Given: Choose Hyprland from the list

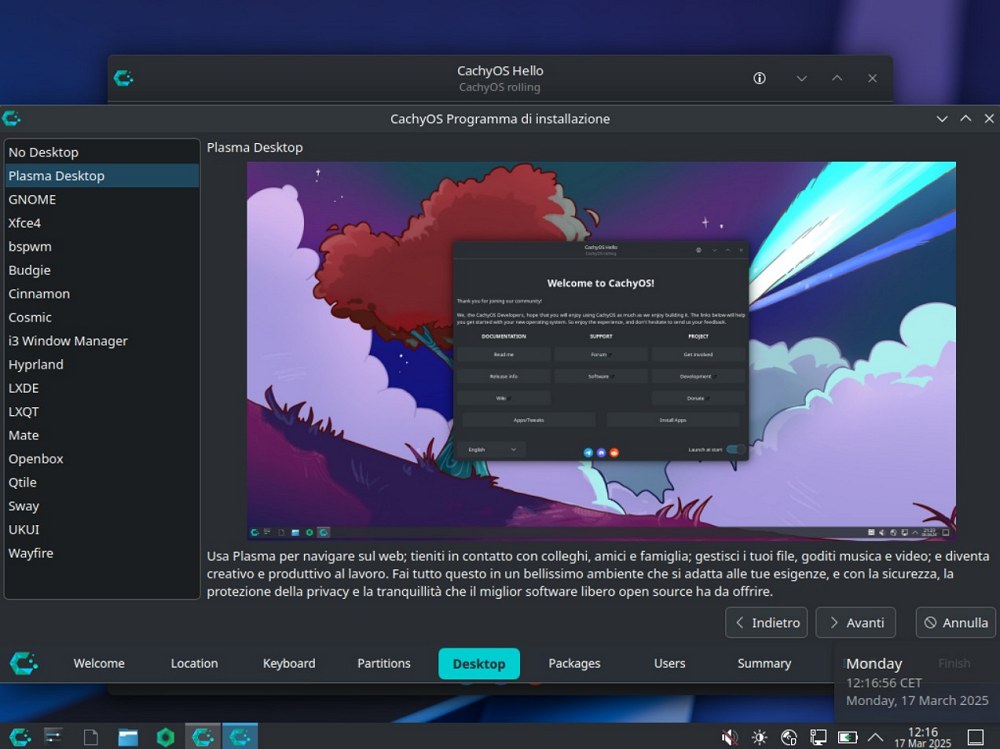Looking at the screenshot, I should (x=102, y=365).
